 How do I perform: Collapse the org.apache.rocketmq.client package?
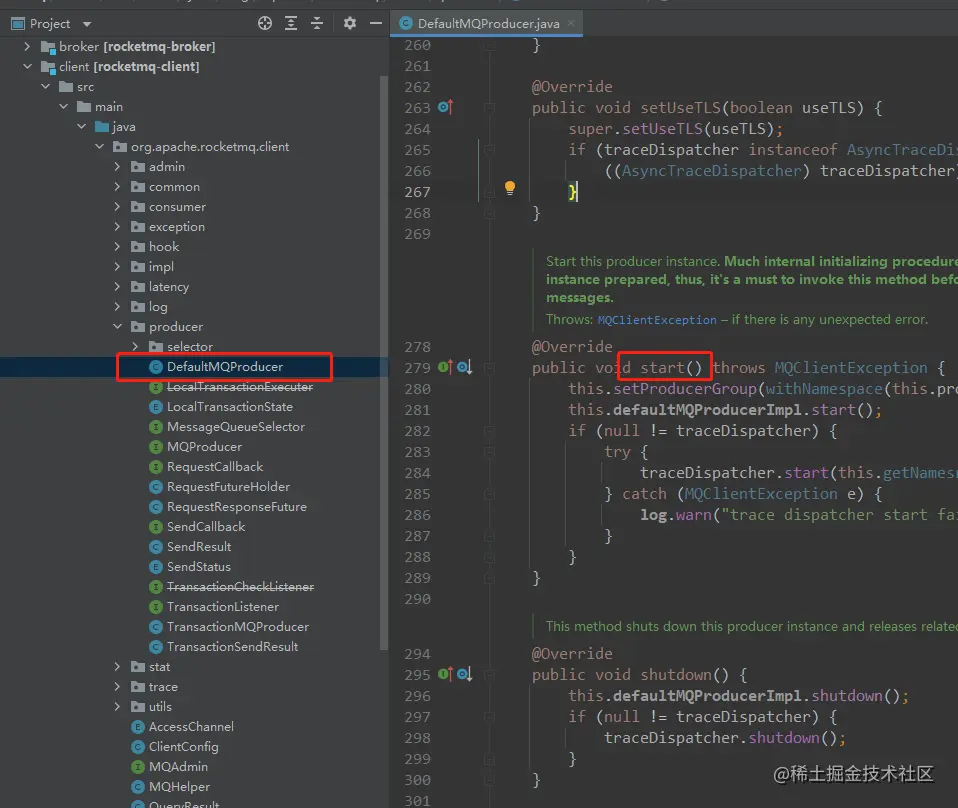[100, 147]
